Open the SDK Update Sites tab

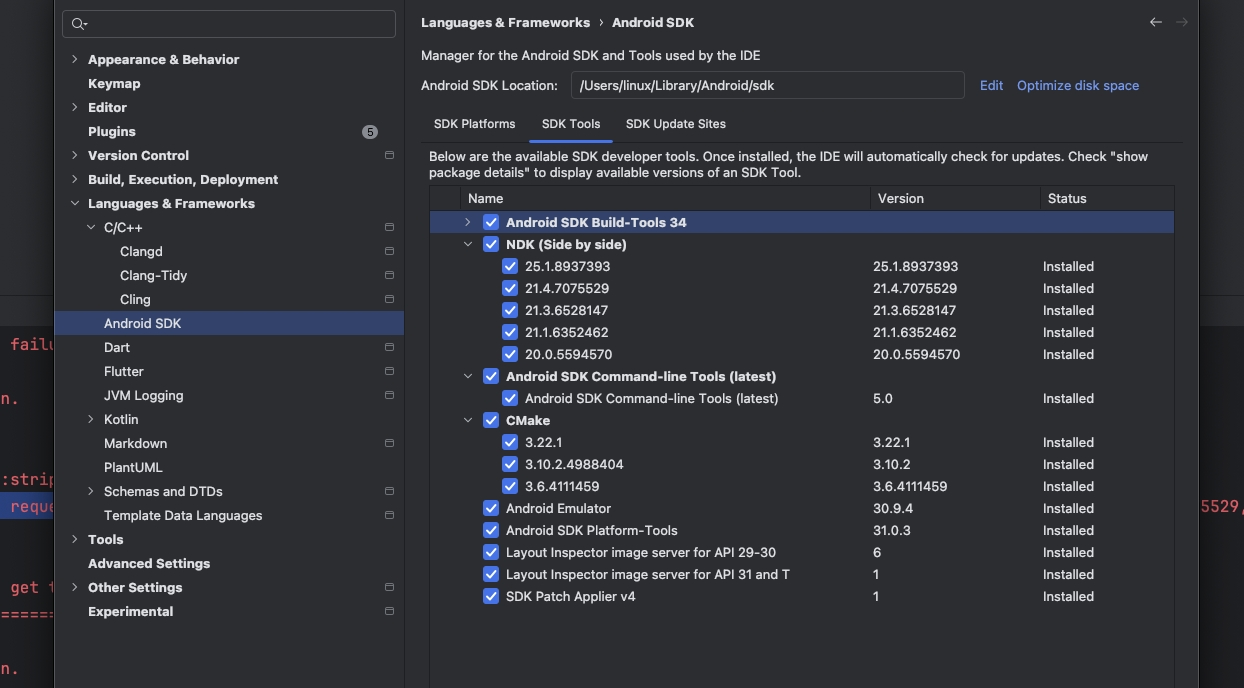676,124
